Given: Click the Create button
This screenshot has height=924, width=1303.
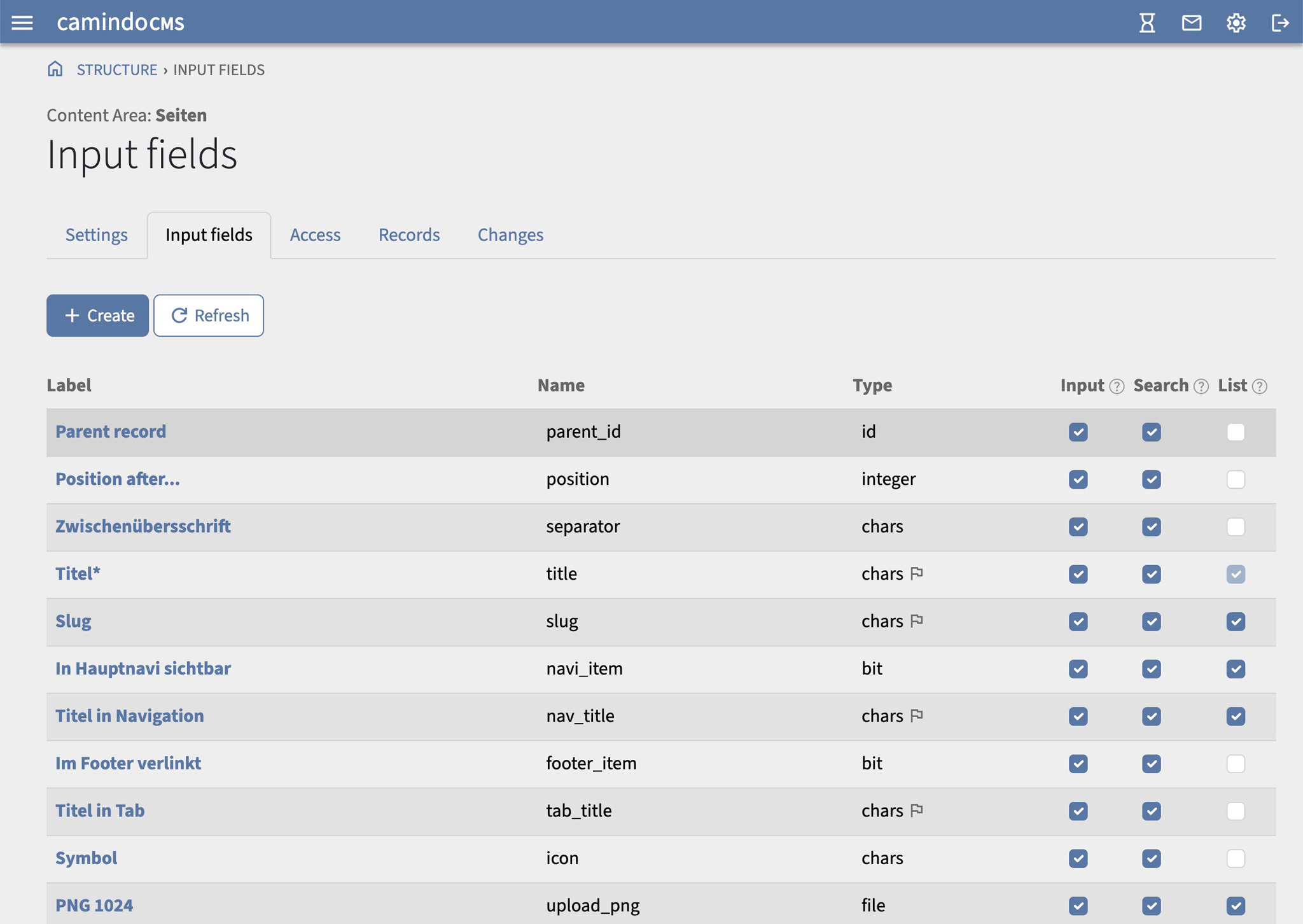Looking at the screenshot, I should 97,315.
